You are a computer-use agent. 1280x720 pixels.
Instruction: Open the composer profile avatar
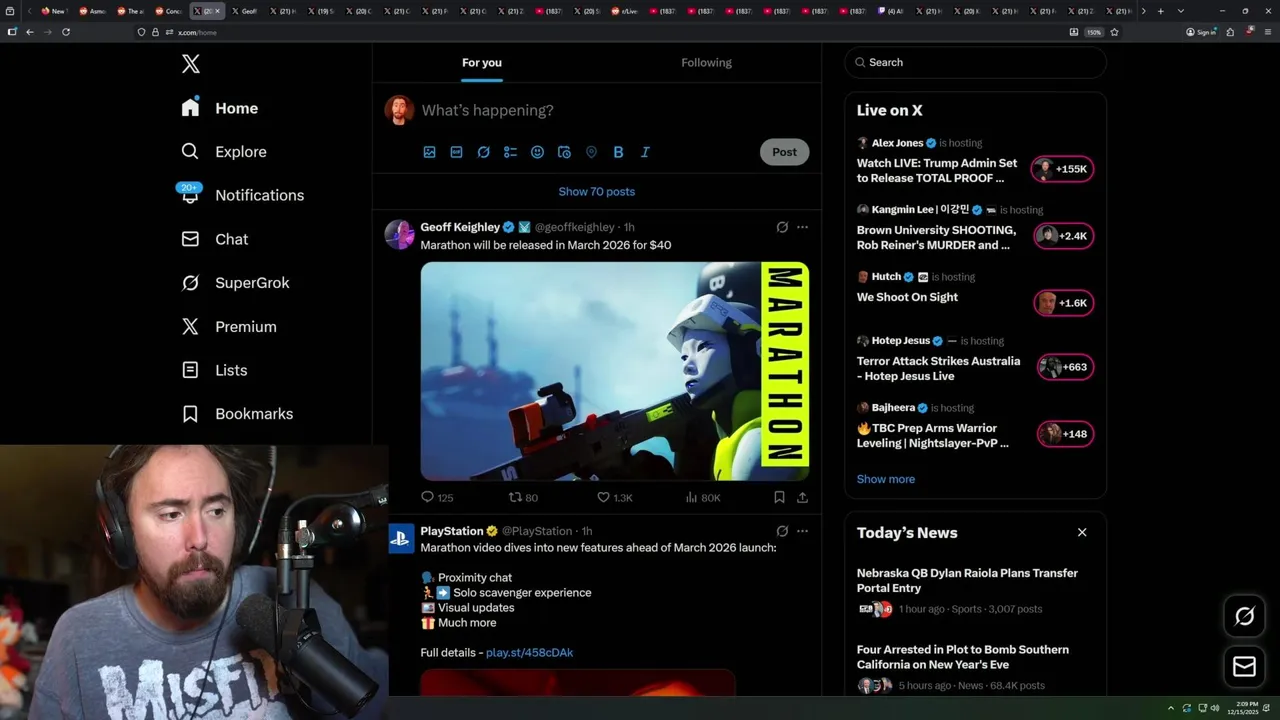click(399, 110)
